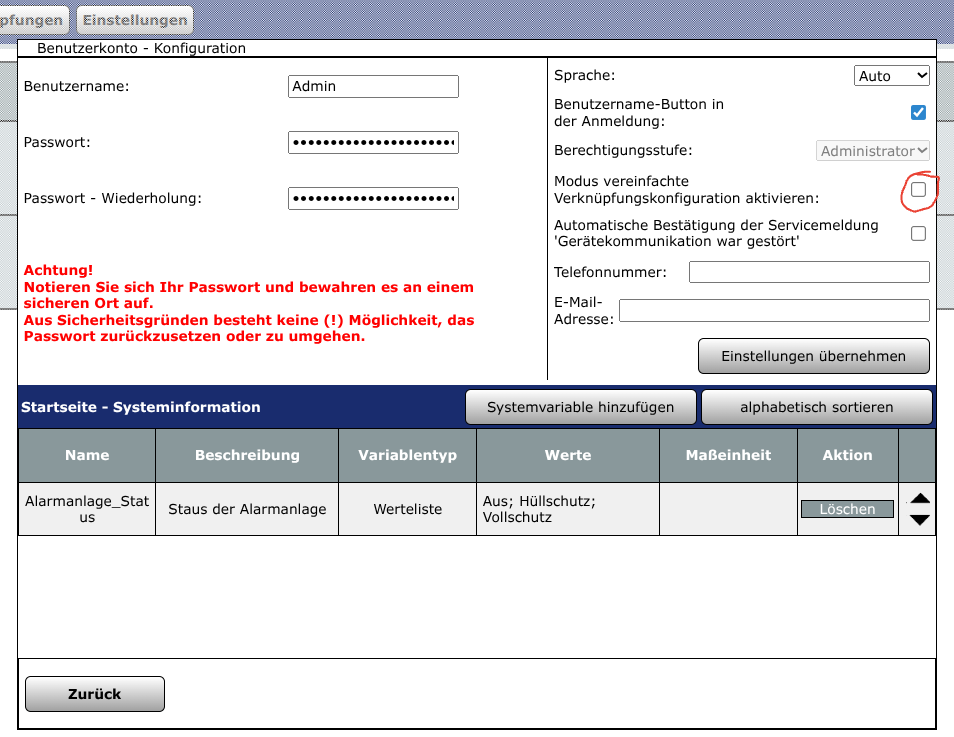Uncheck Benutzername-Button in der Anmeldung checkbox
The image size is (954, 737).
(x=918, y=113)
